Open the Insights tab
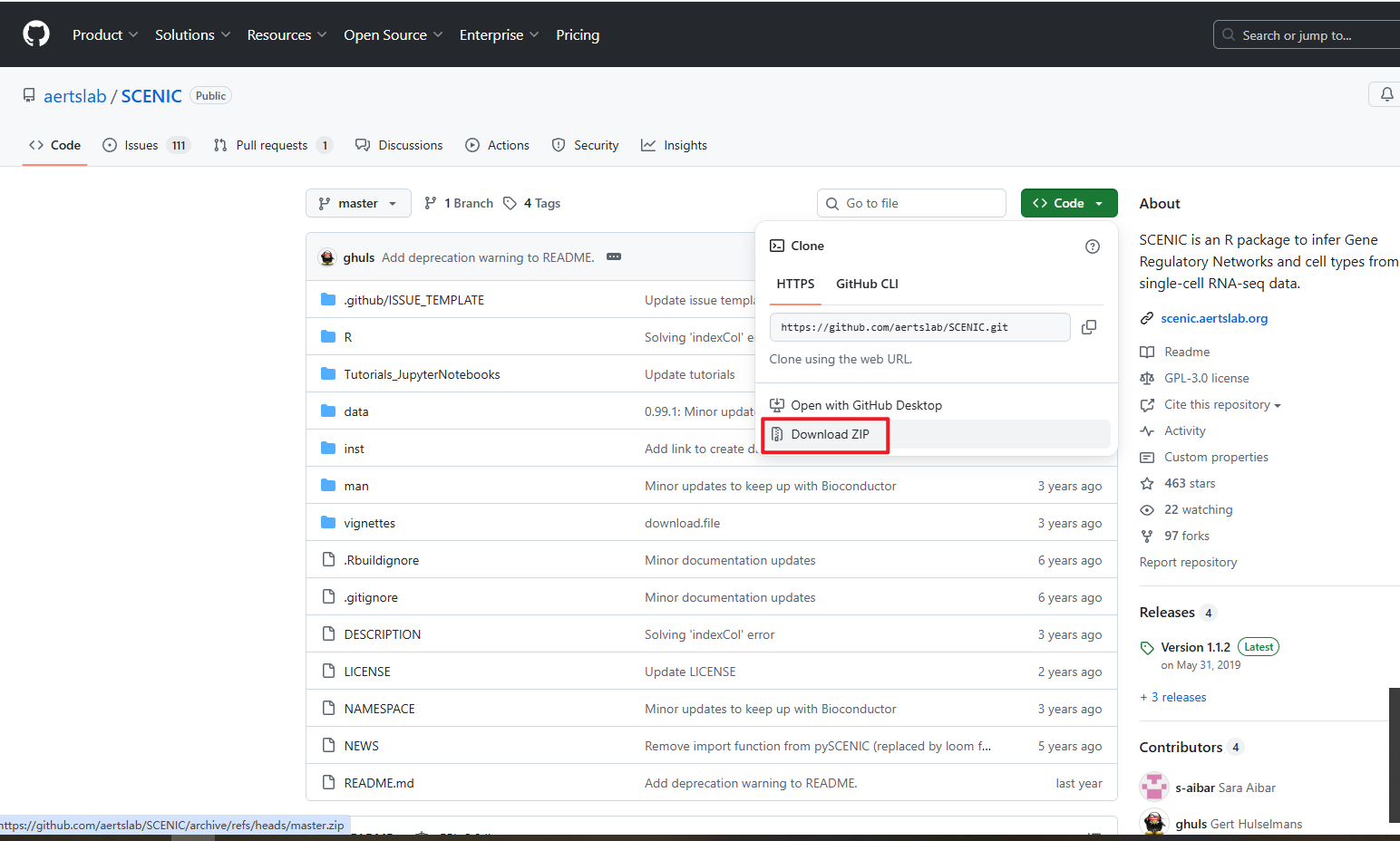This screenshot has height=841, width=1400. coord(674,145)
